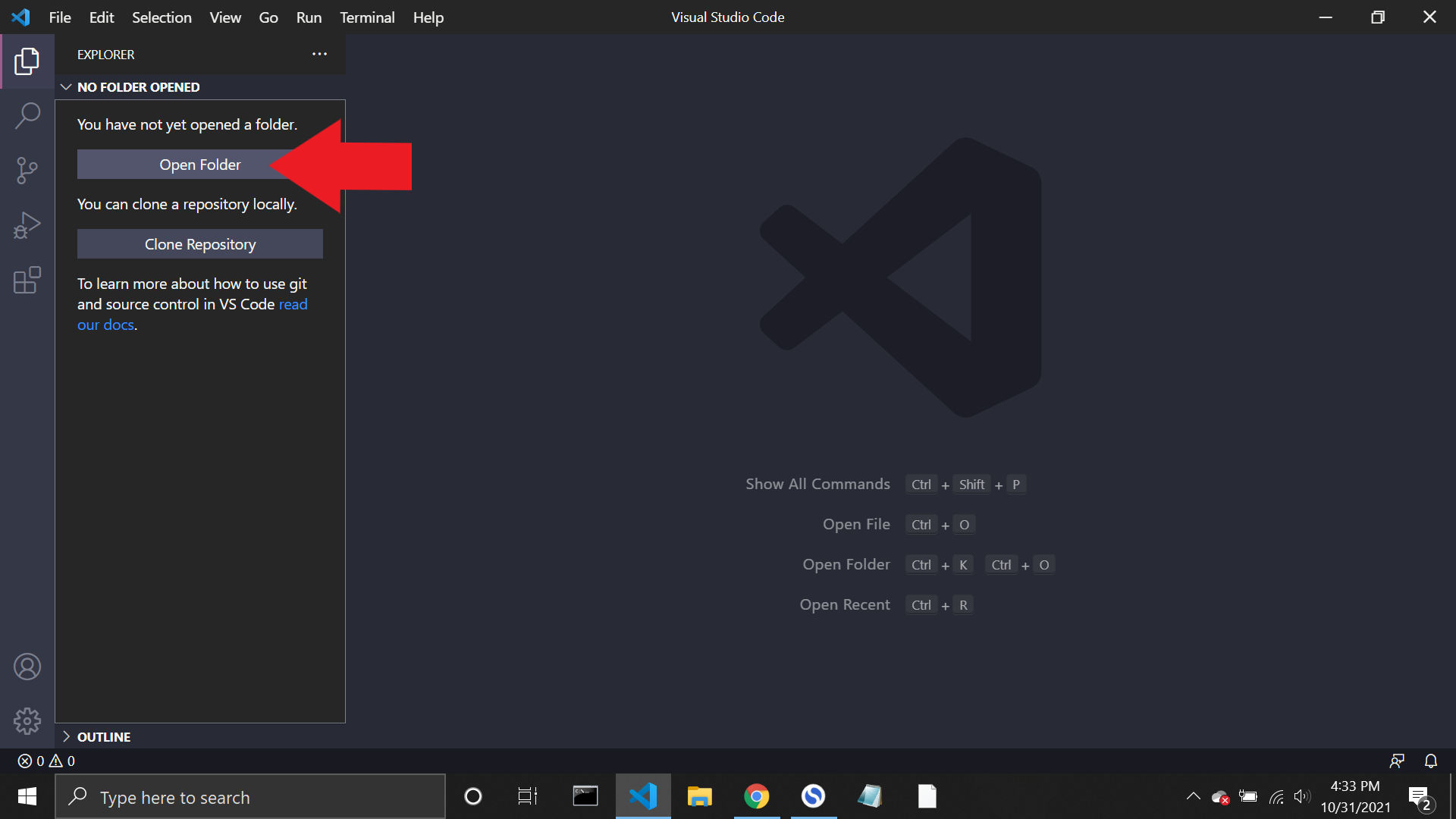Viewport: 1456px width, 819px height.
Task: Open the Explorer views actions menu
Action: [319, 54]
